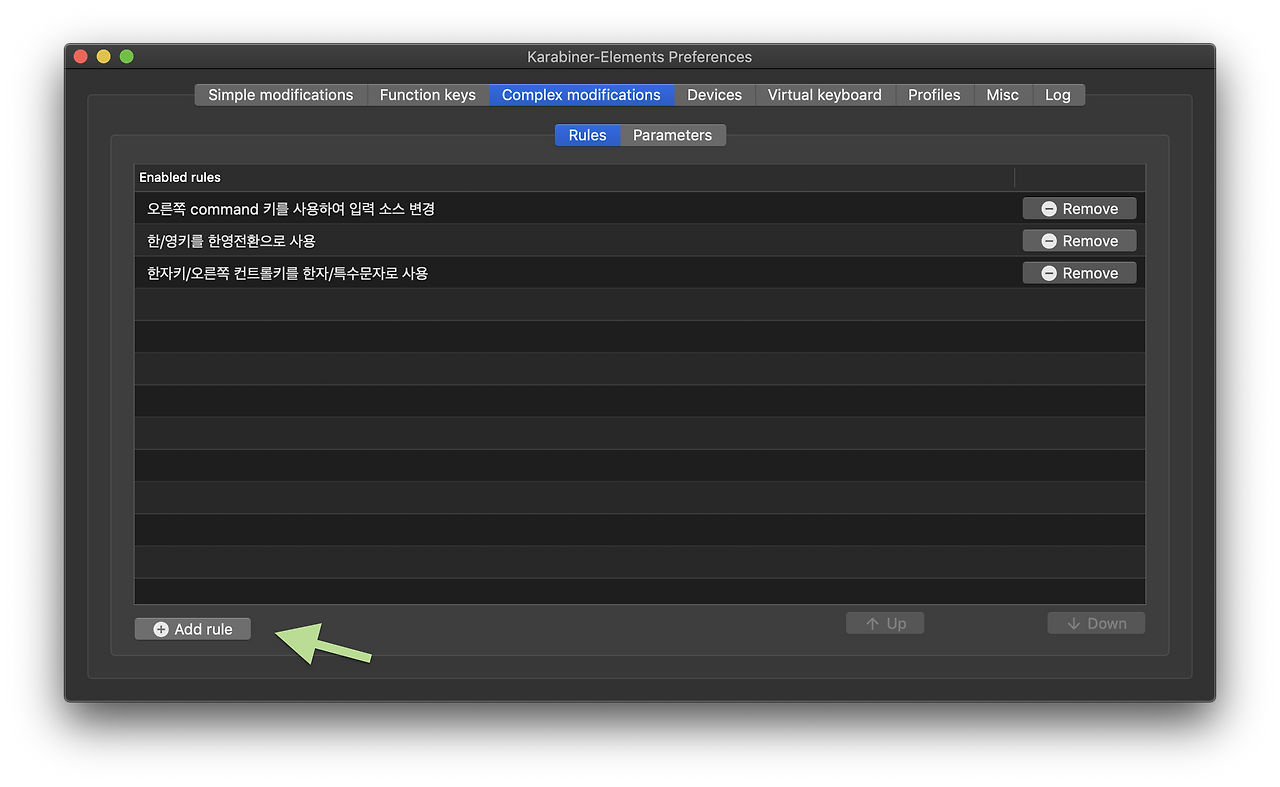Close the Karabiner-Elements Preferences window
Viewport: 1280px width, 787px height.
click(81, 57)
